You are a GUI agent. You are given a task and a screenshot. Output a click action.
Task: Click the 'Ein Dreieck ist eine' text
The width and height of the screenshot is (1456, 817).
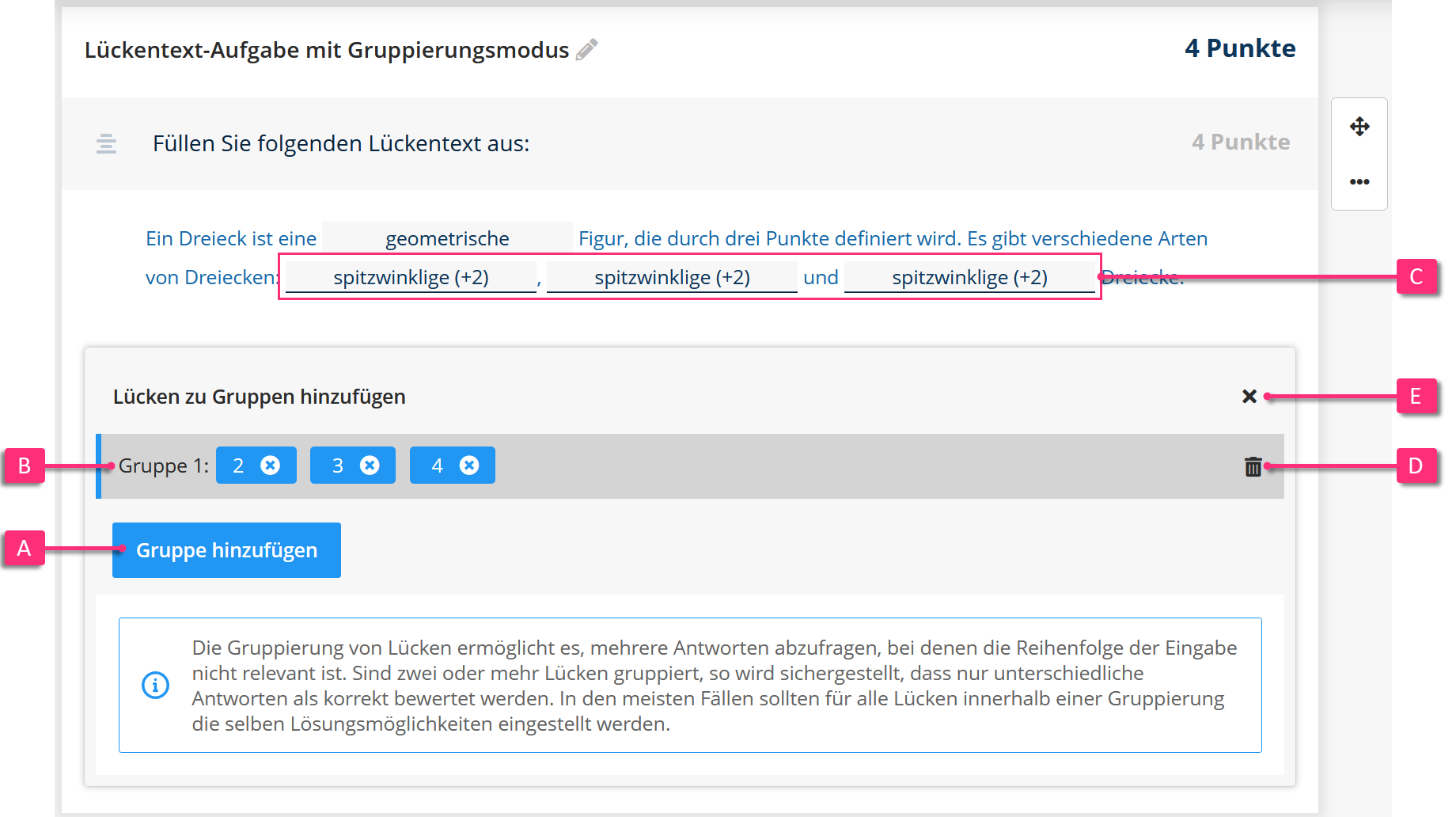[231, 238]
